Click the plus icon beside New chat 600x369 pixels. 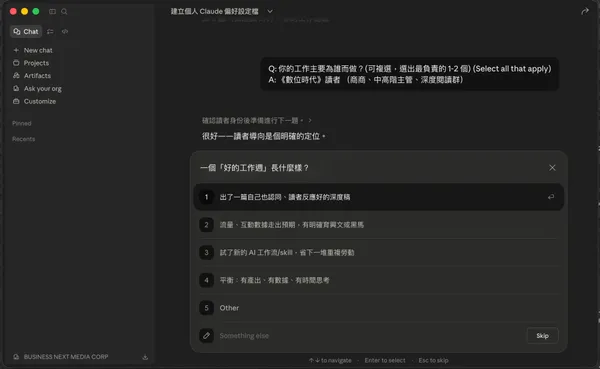(x=16, y=50)
